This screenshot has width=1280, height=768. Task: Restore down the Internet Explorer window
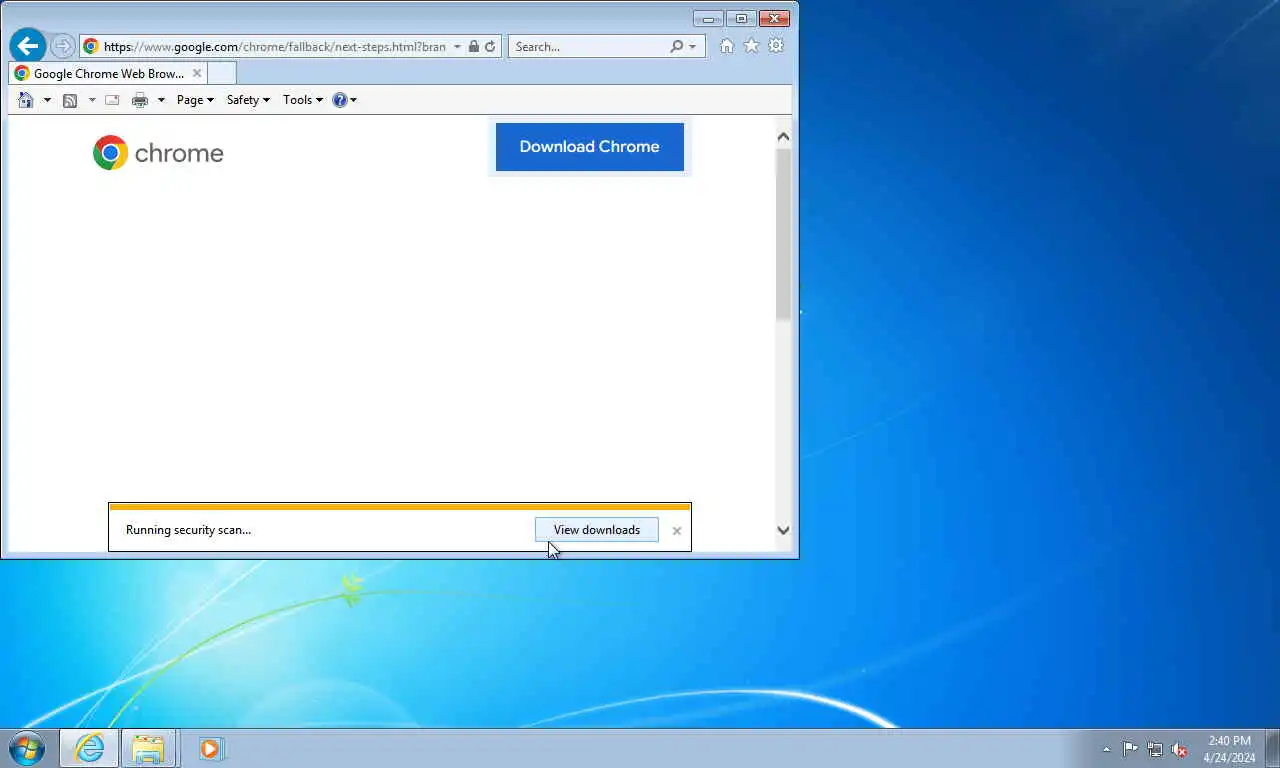pos(741,18)
